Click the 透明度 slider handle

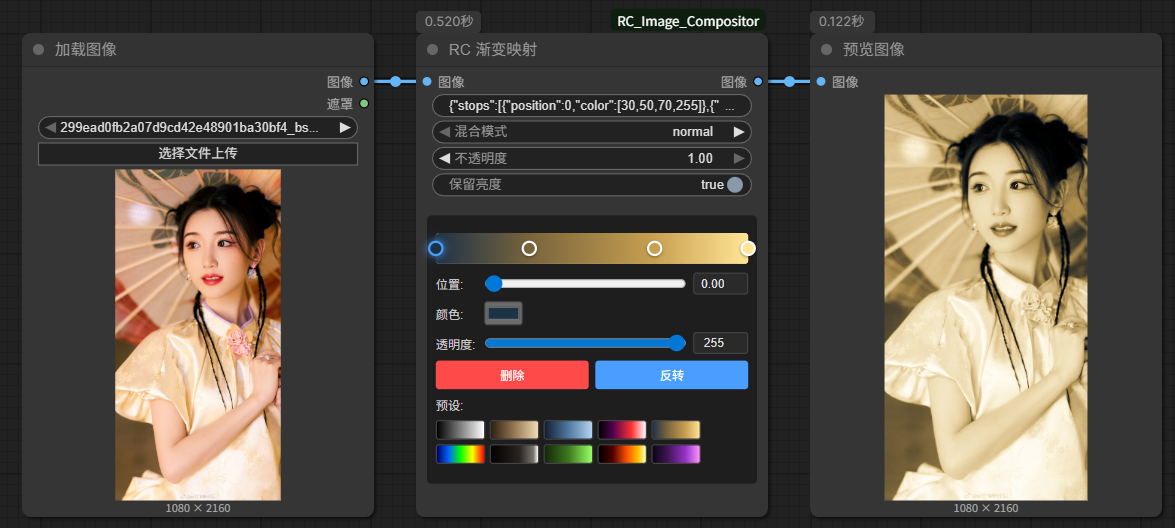pyautogui.click(x=677, y=343)
